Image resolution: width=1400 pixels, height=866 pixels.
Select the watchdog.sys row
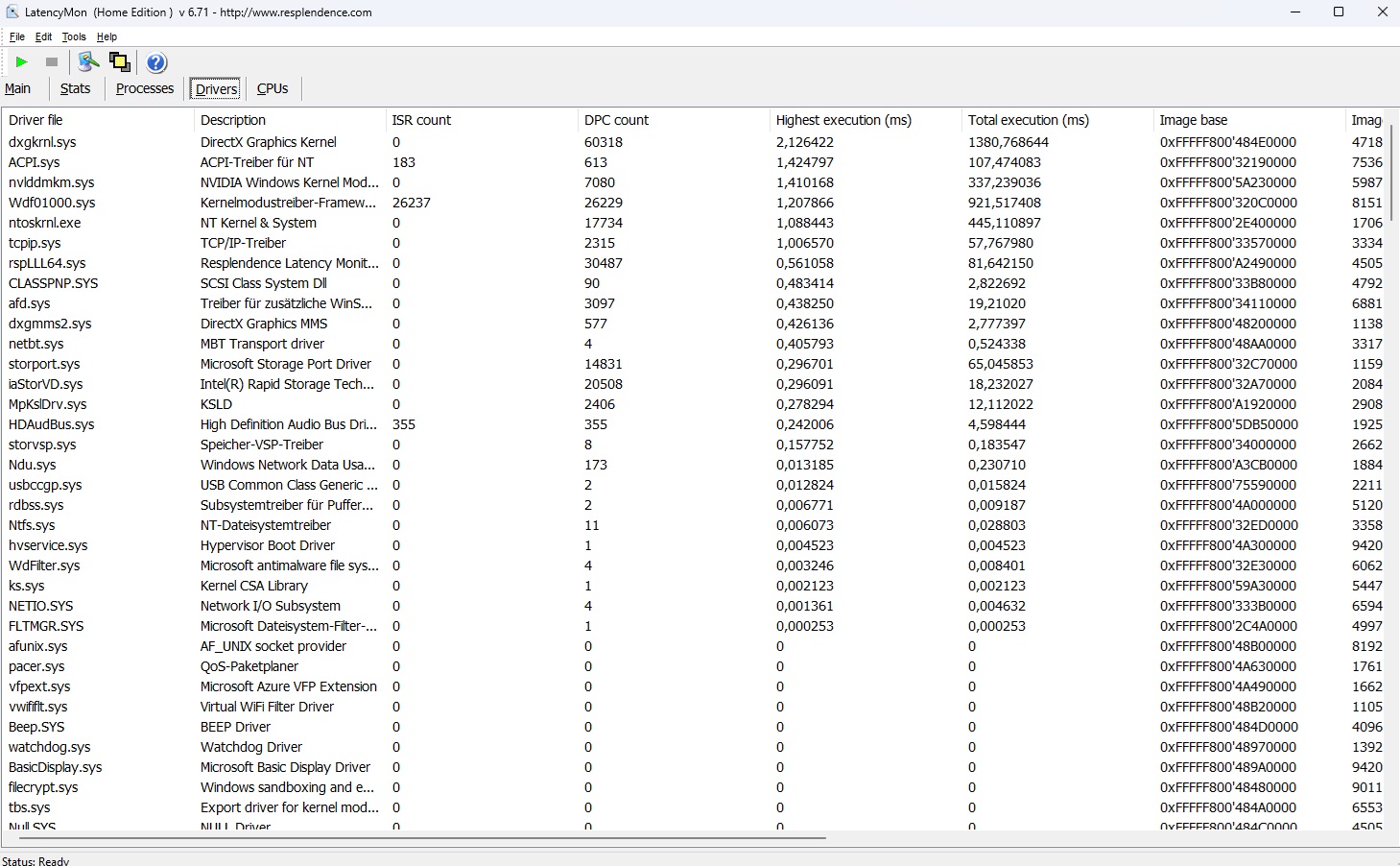695,747
